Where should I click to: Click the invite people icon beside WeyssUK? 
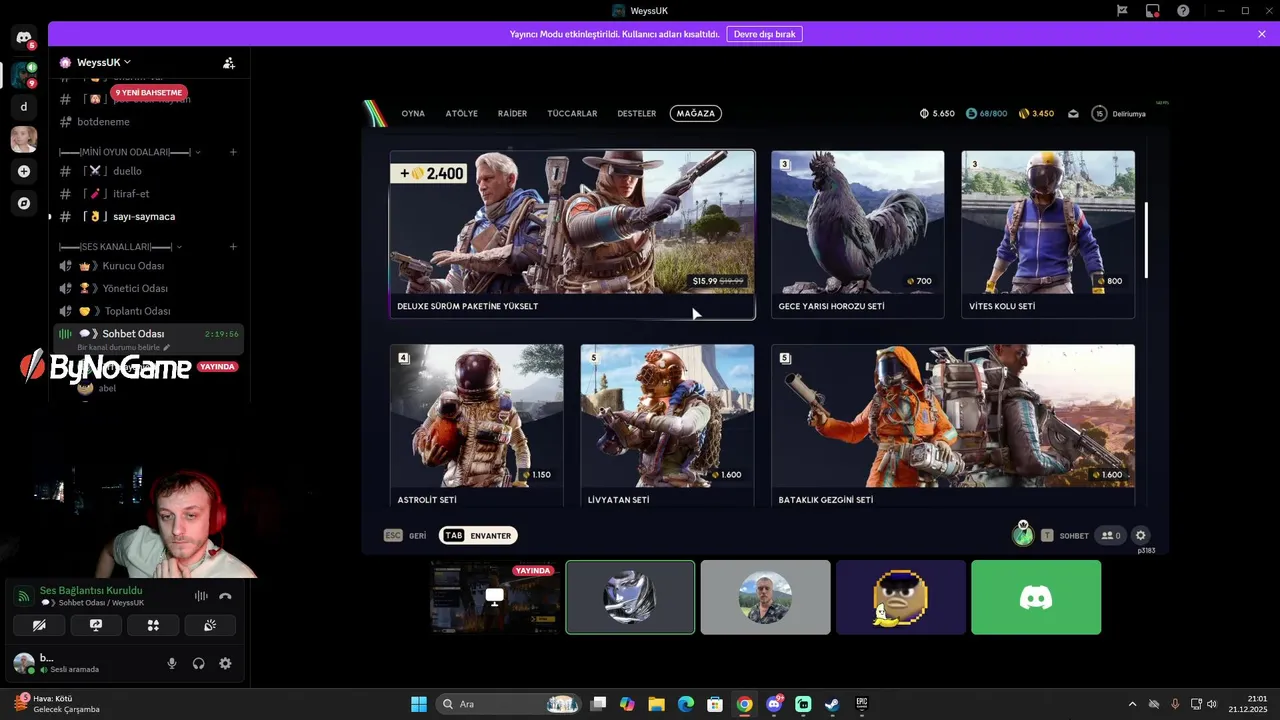tap(229, 62)
